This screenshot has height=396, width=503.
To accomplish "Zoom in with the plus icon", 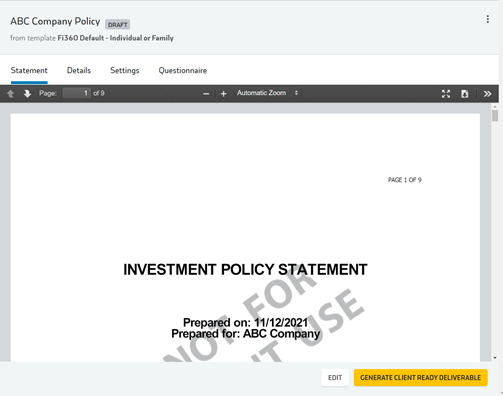I will coord(224,94).
